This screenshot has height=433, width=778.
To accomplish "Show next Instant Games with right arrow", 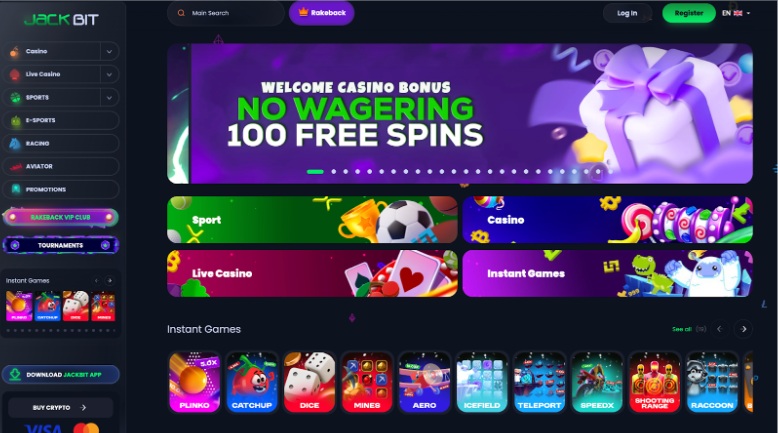I will coord(743,329).
